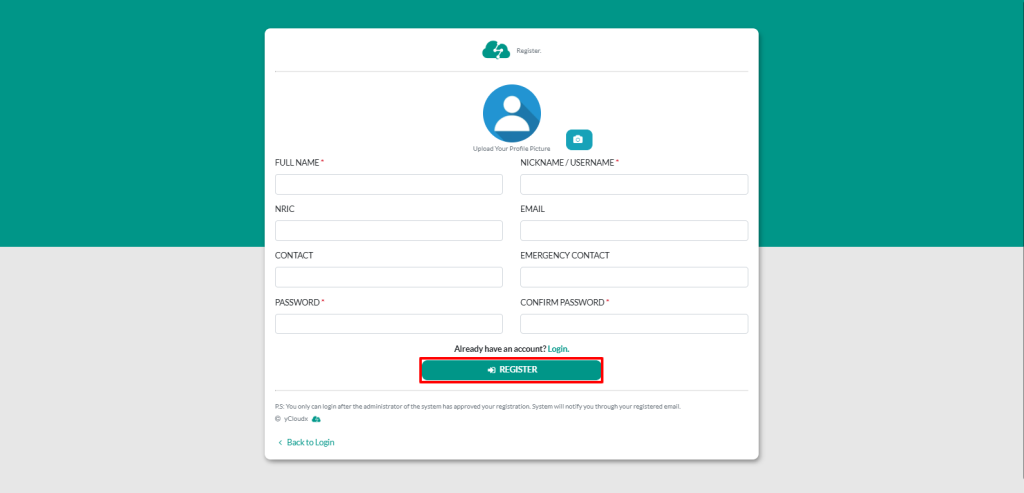
Task: Focus the Contact input box
Action: point(388,277)
